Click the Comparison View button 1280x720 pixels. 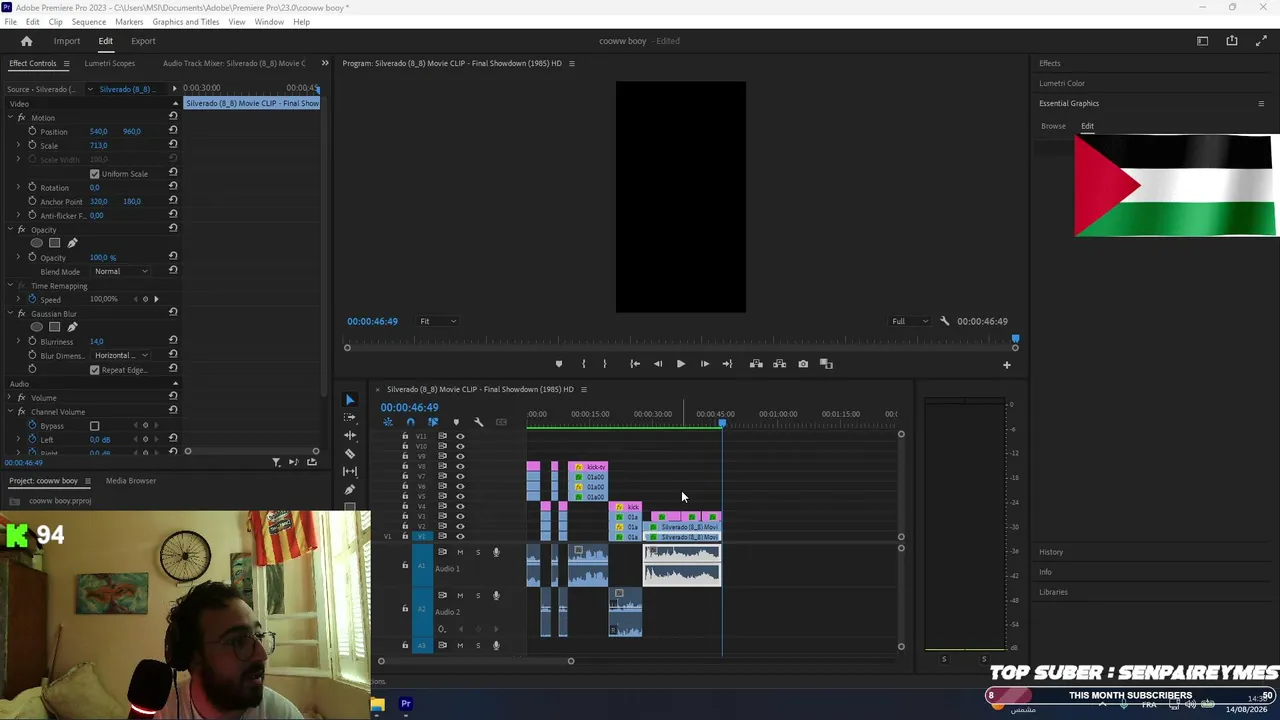826,364
